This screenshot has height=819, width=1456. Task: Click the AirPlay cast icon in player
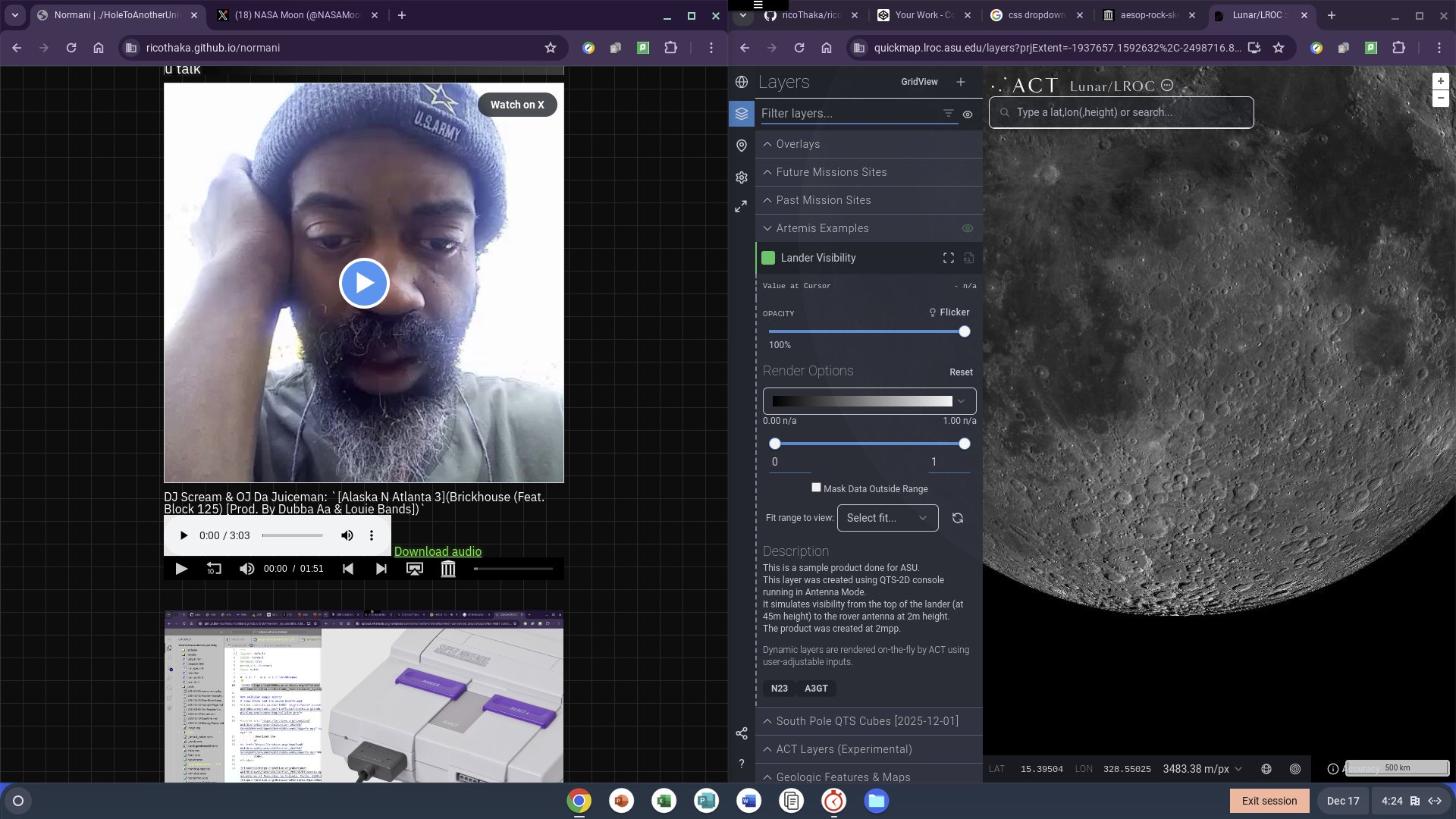(415, 569)
